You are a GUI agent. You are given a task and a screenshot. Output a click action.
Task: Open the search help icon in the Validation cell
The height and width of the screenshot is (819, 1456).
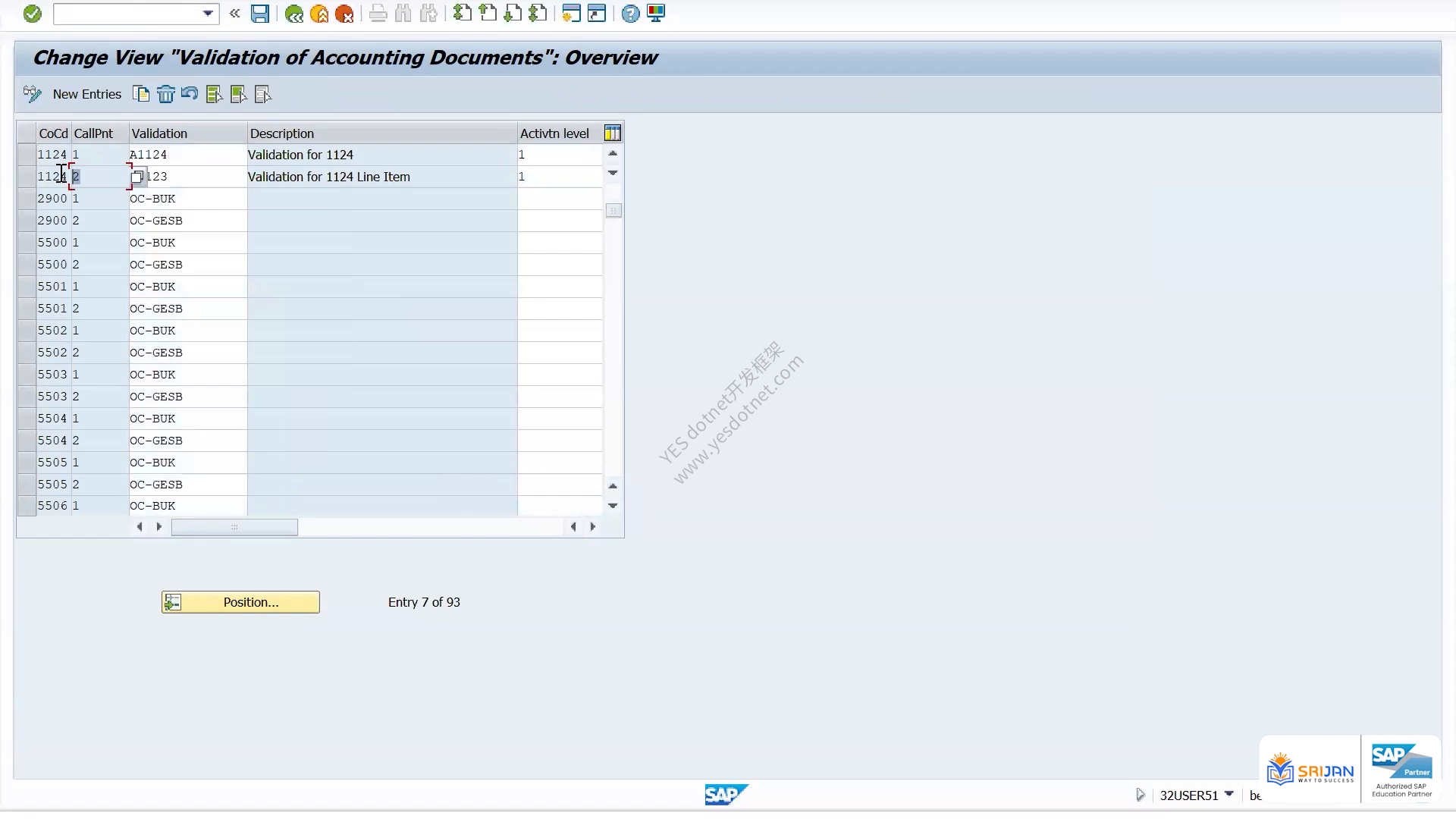[137, 177]
